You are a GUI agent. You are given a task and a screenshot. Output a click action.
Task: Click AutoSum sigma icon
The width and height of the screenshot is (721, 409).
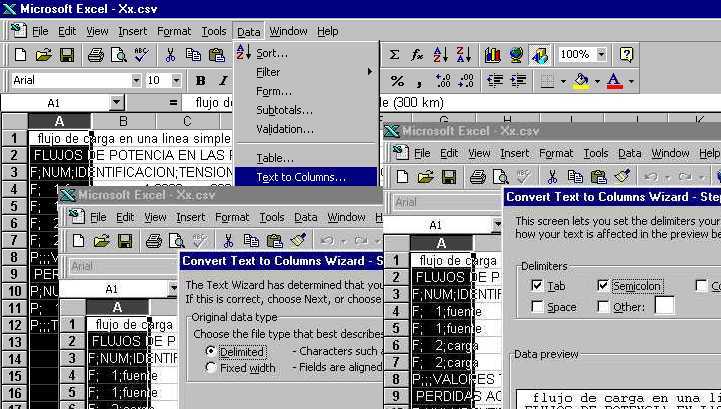coord(394,55)
